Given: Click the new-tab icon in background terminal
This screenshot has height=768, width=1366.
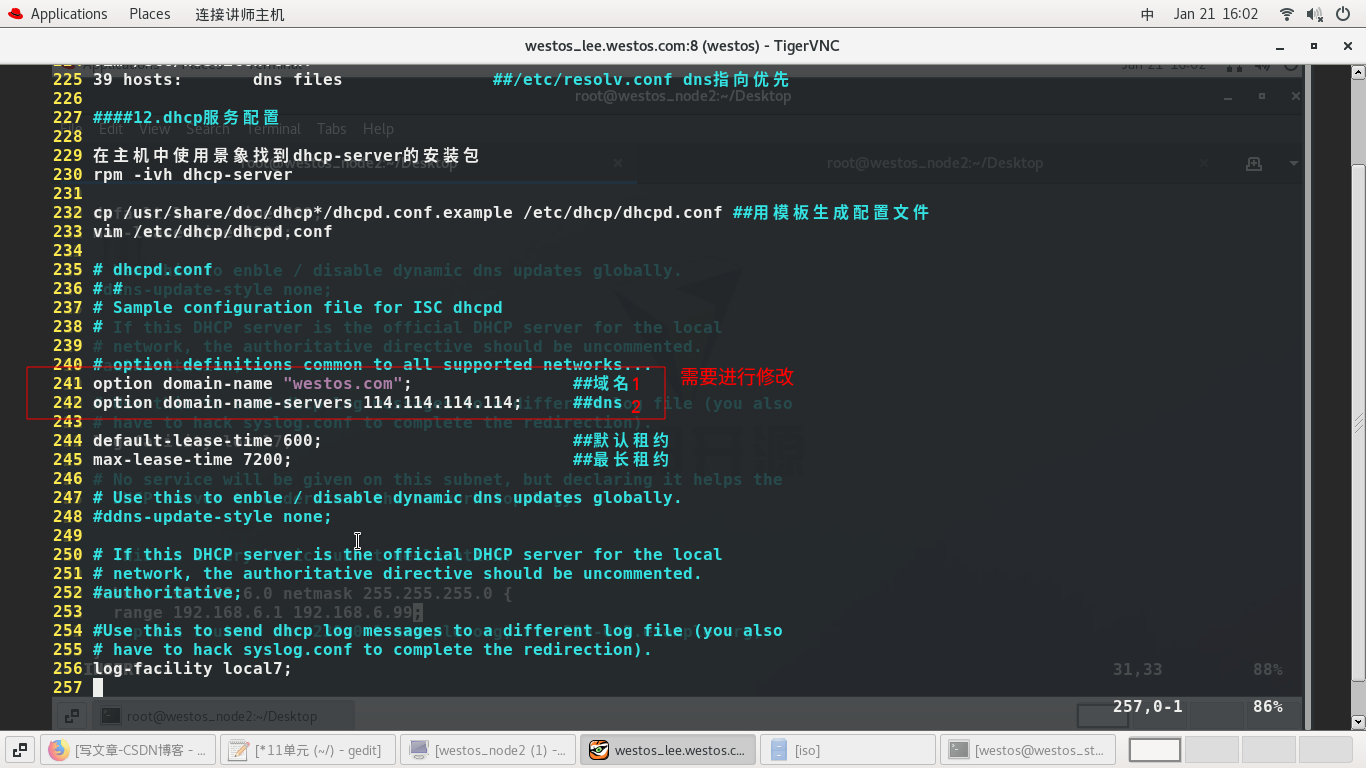Looking at the screenshot, I should coord(1253,163).
